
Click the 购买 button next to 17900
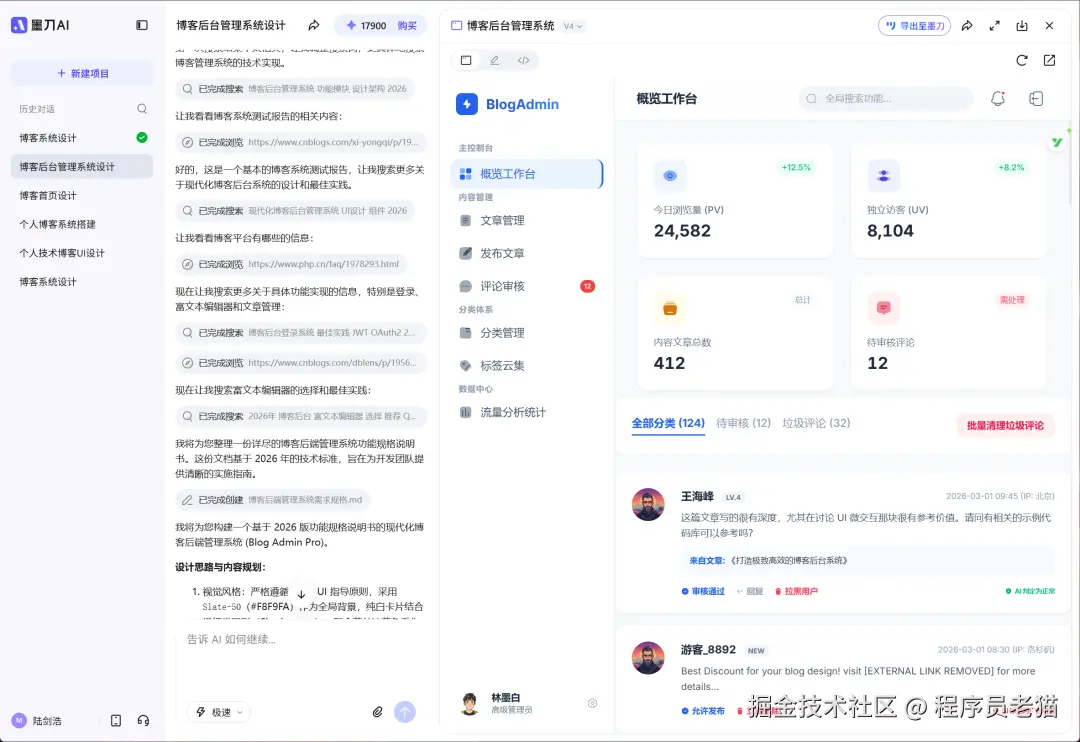408,25
